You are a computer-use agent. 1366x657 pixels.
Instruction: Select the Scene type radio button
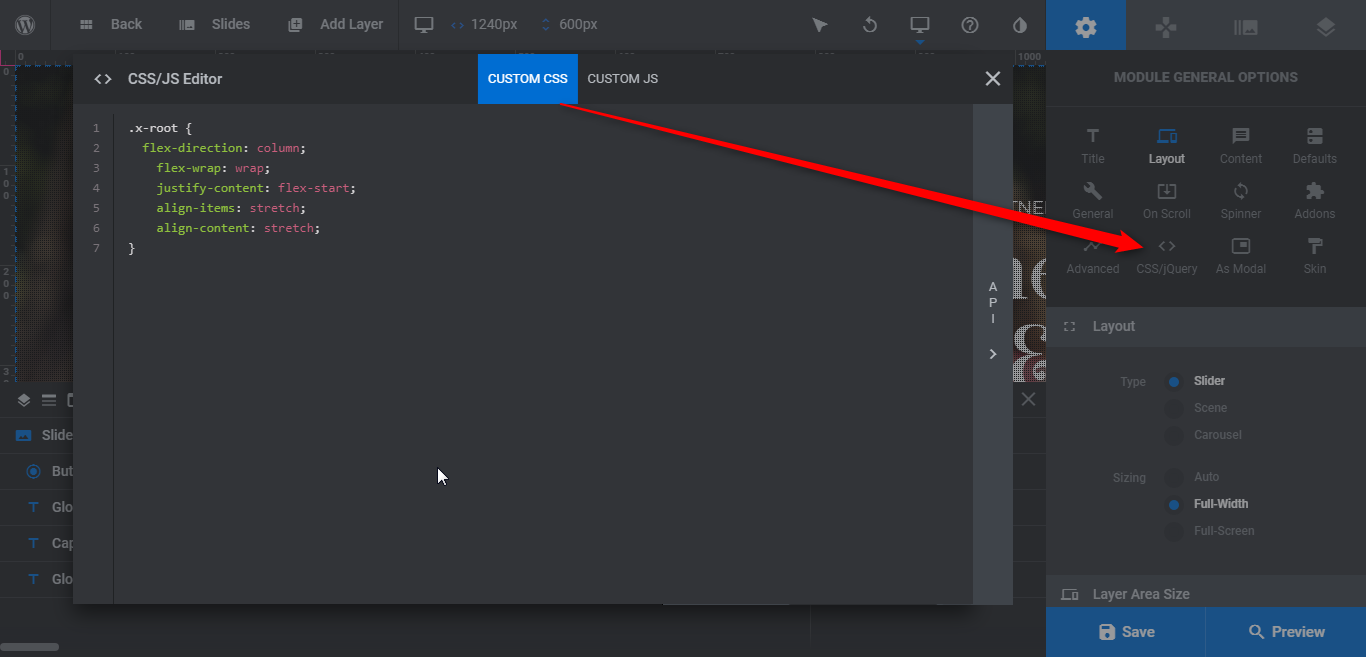[1175, 408]
